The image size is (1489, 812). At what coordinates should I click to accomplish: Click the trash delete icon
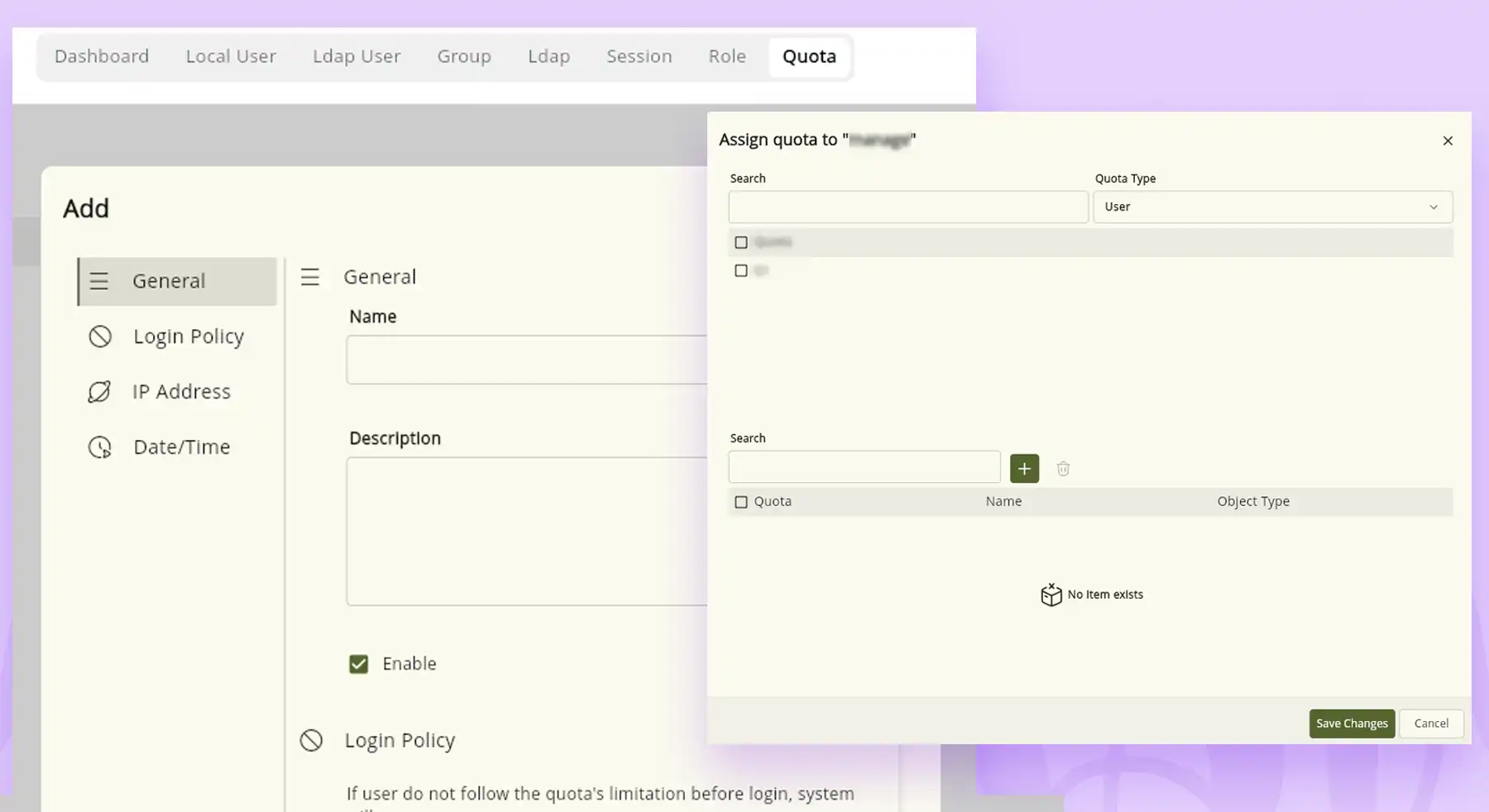[1063, 469]
